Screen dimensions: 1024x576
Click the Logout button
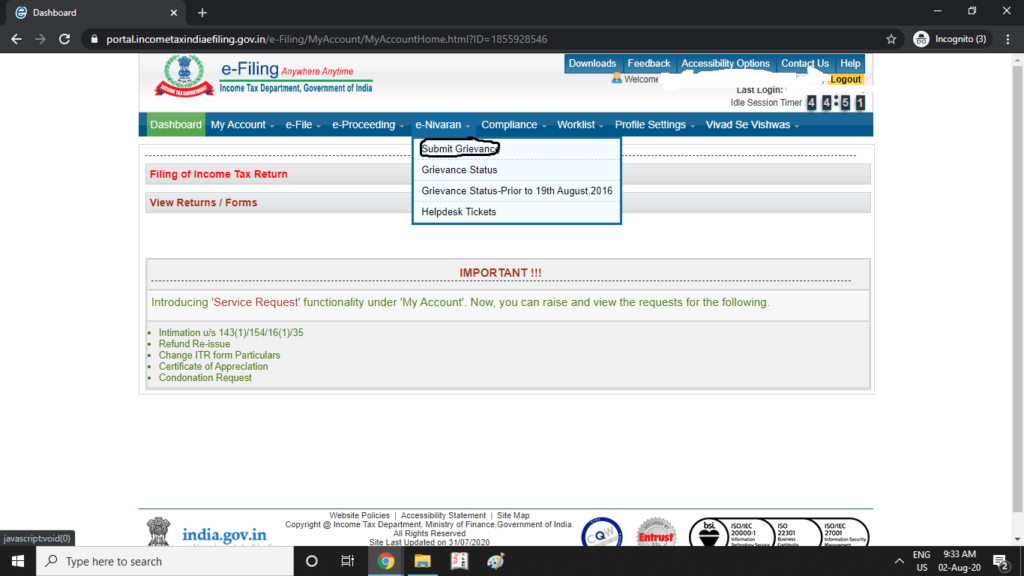click(845, 80)
